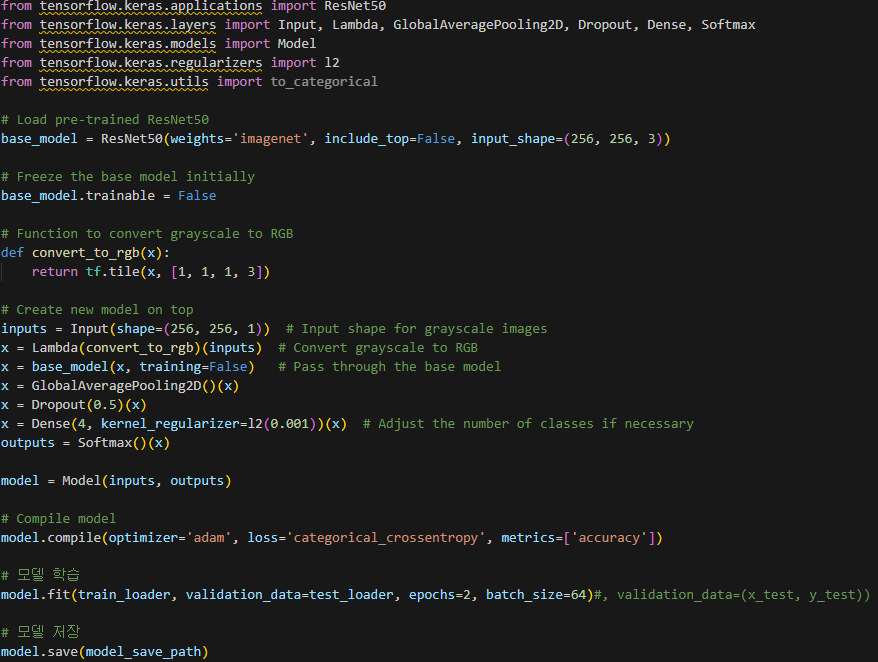Click input_shape parameter in ResNet50 call

click(x=513, y=139)
